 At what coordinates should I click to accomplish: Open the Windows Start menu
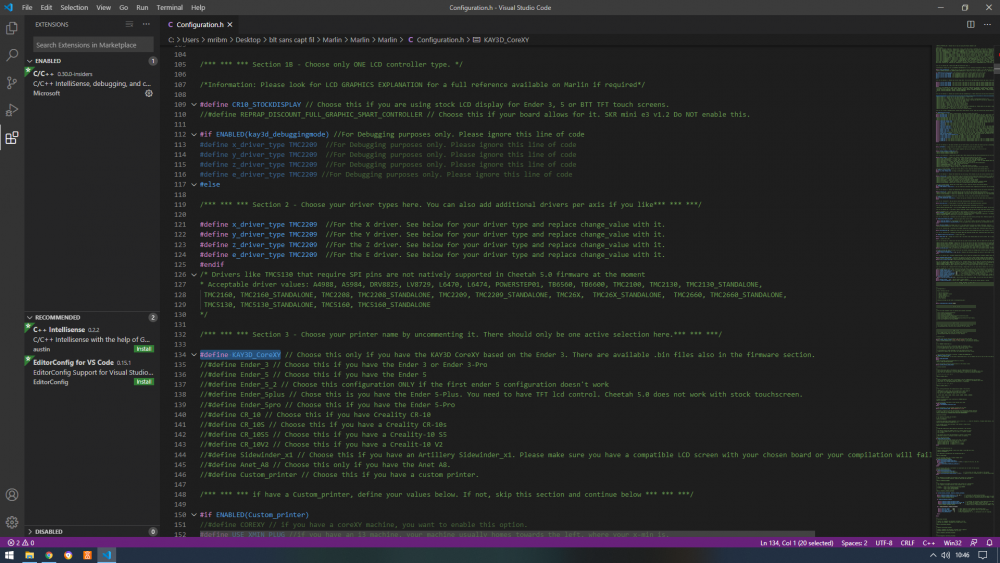9,555
